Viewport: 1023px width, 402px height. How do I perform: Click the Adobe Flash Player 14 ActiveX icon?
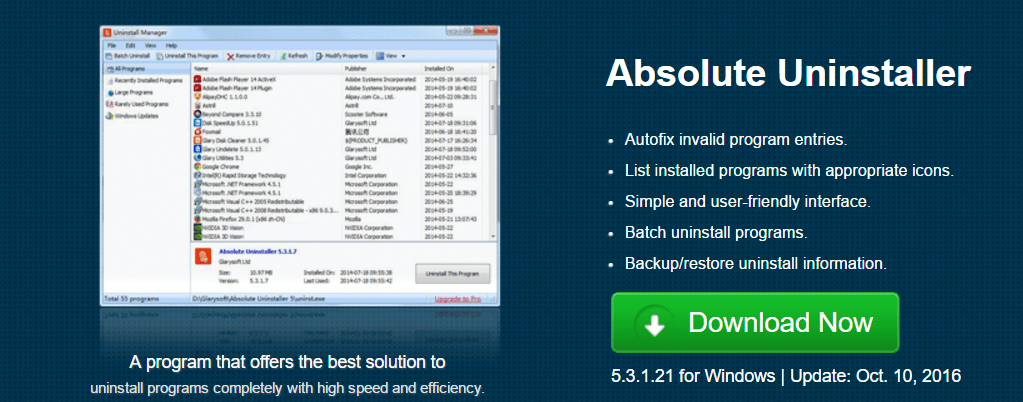pos(197,79)
